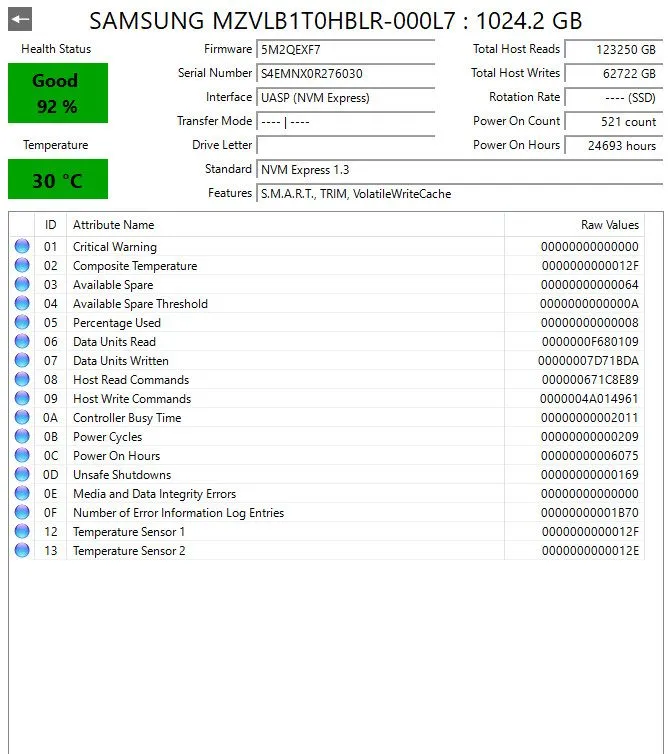Click the Serial Number field

[x=345, y=74]
